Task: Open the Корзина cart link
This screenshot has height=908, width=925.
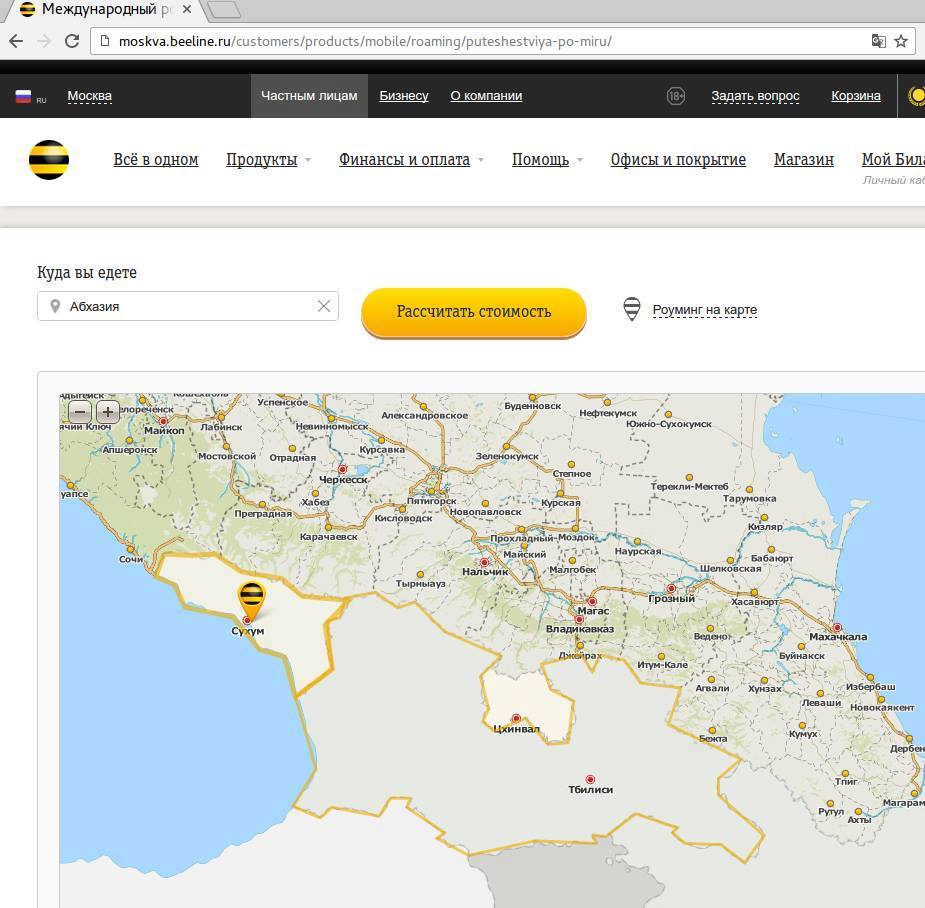Action: (855, 96)
